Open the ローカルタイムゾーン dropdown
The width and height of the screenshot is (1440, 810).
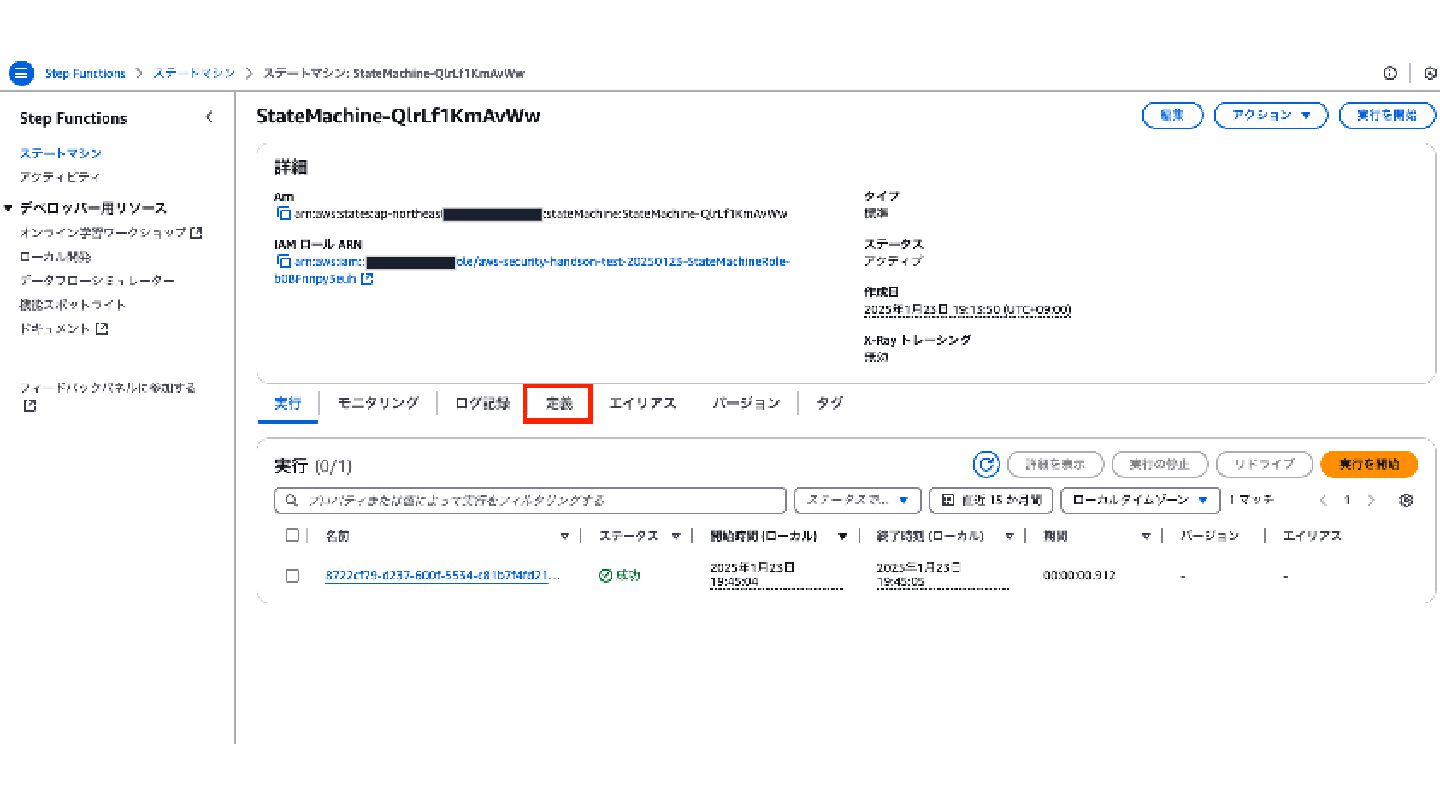(x=1140, y=500)
